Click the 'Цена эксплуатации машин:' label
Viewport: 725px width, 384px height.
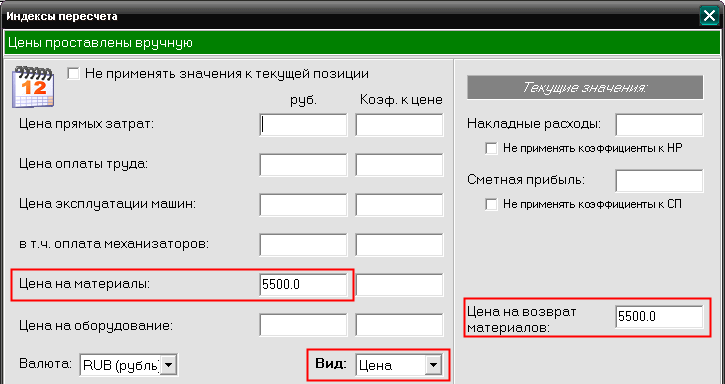(x=107, y=204)
